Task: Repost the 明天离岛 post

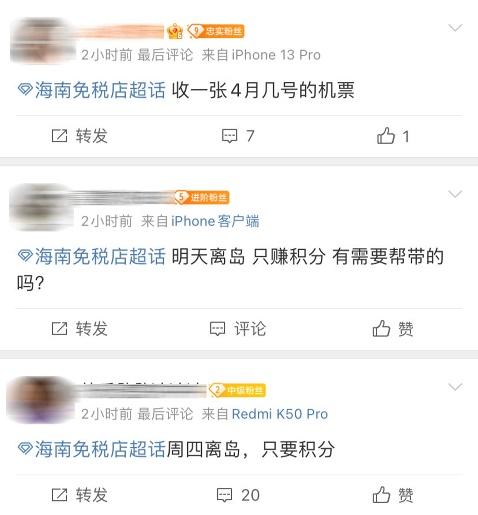Action: (79, 329)
